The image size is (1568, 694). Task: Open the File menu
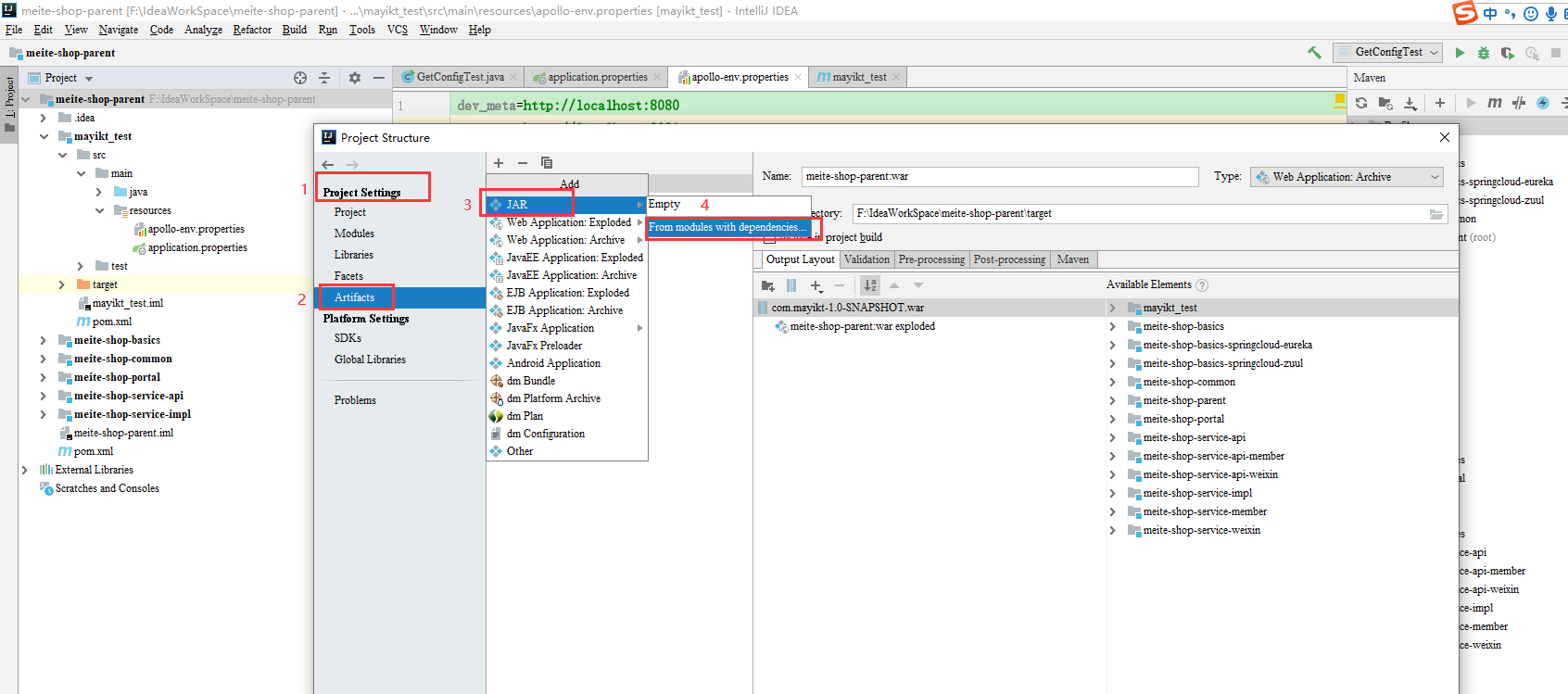(14, 30)
